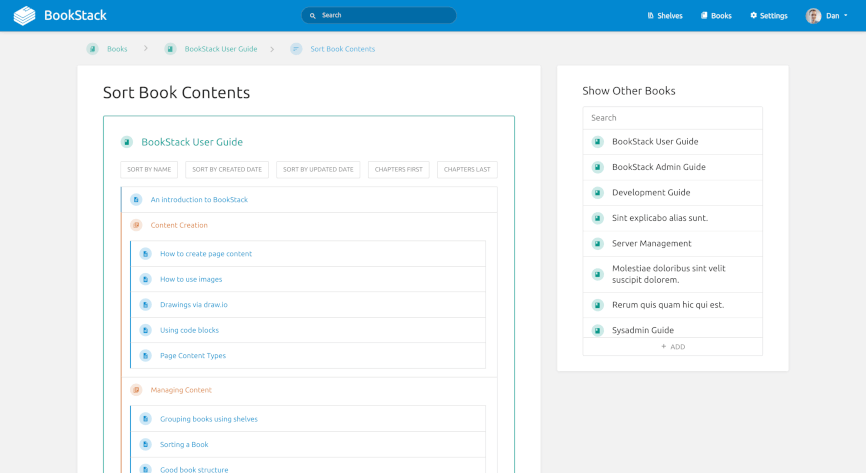The width and height of the screenshot is (866, 473).
Task: Click page icon for Using code blocks
Action: (145, 330)
